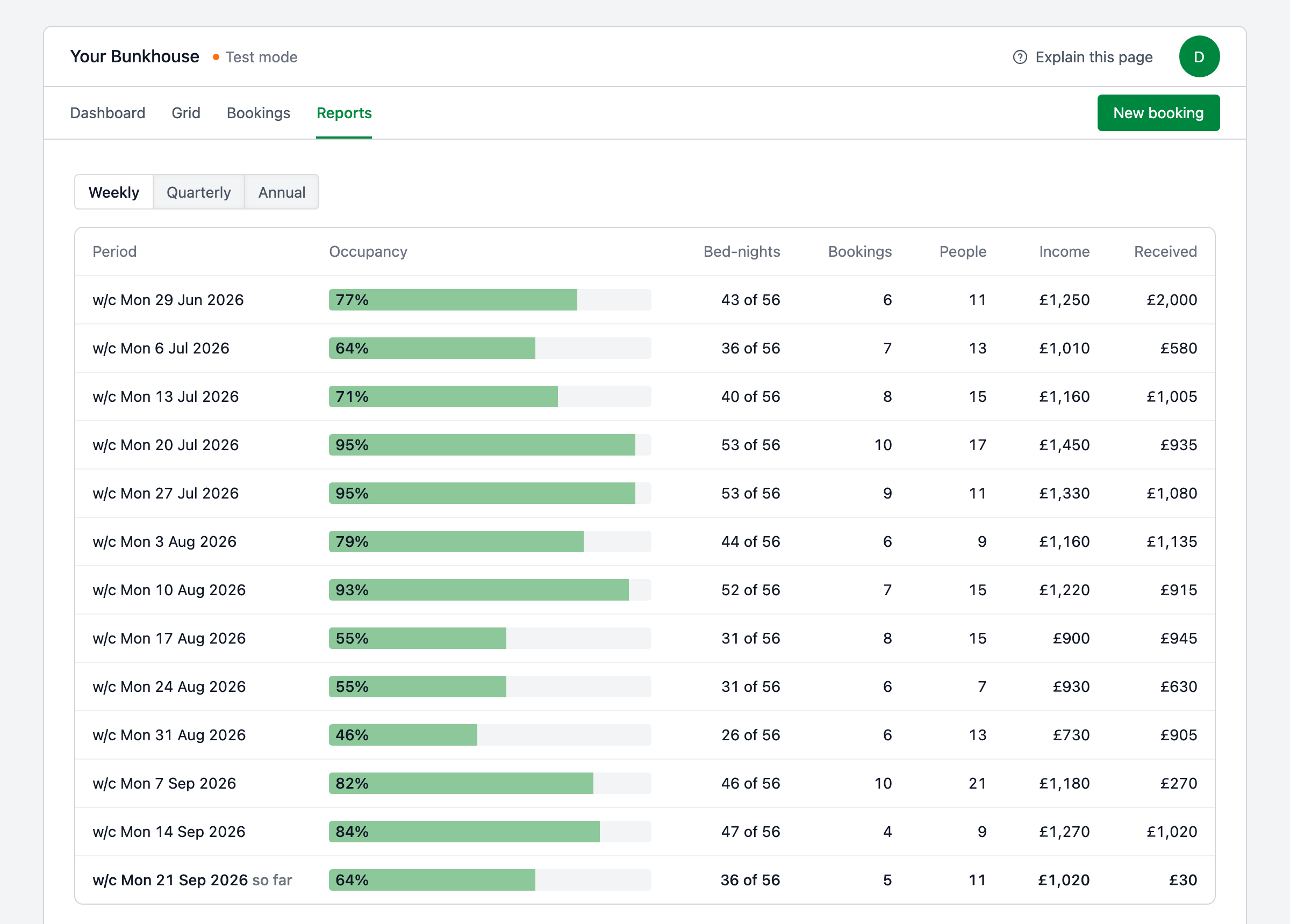Click the 47 of 56 bed-nights value

coord(750,831)
